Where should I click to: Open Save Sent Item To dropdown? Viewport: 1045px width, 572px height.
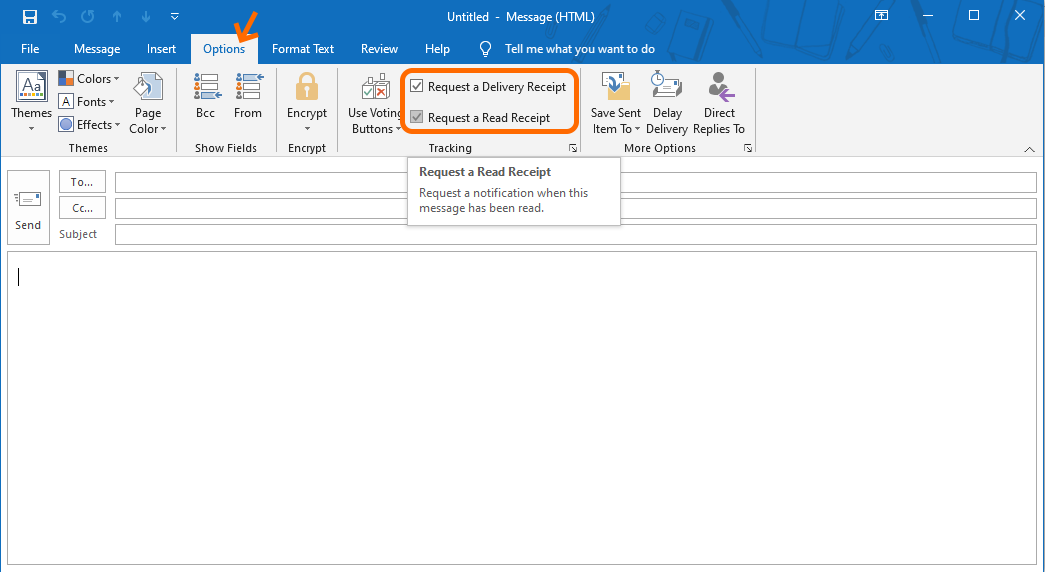click(x=616, y=104)
